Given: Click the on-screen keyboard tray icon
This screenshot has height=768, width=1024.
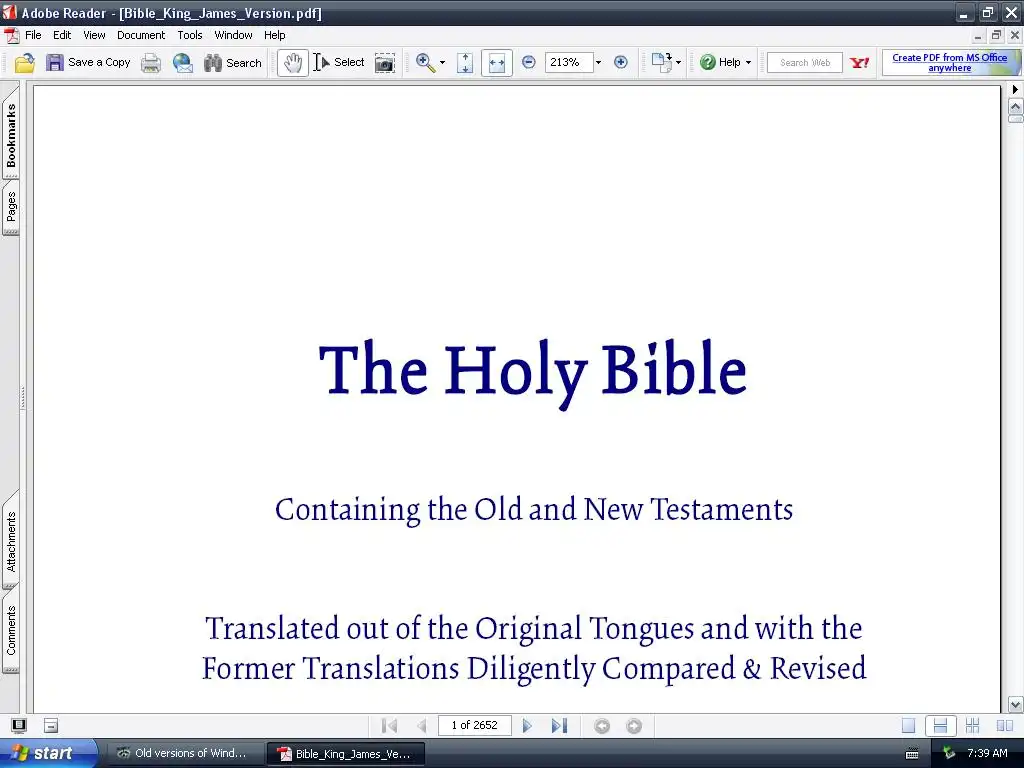Looking at the screenshot, I should [912, 754].
